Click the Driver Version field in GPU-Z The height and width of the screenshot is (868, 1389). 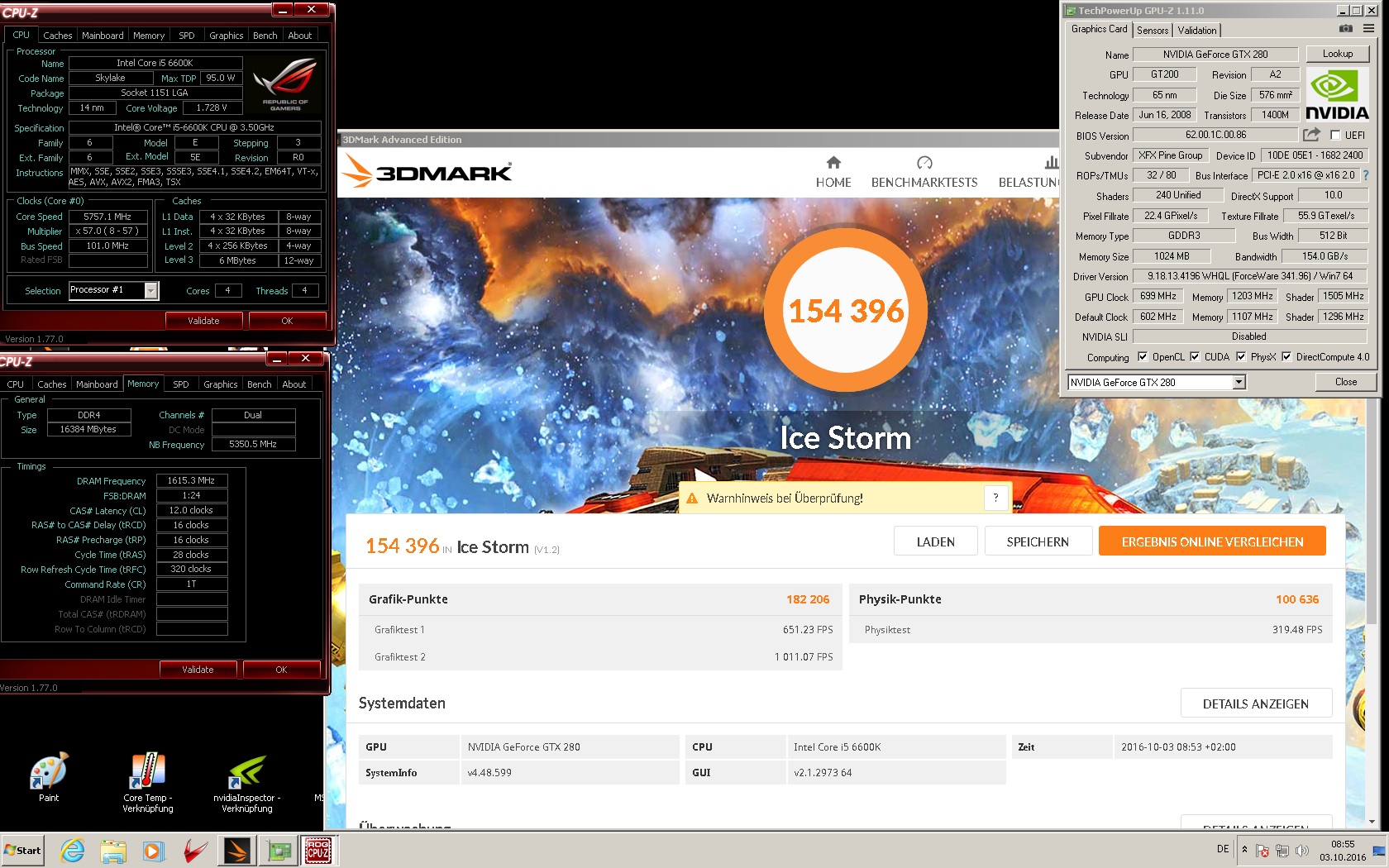pyautogui.click(x=1250, y=276)
